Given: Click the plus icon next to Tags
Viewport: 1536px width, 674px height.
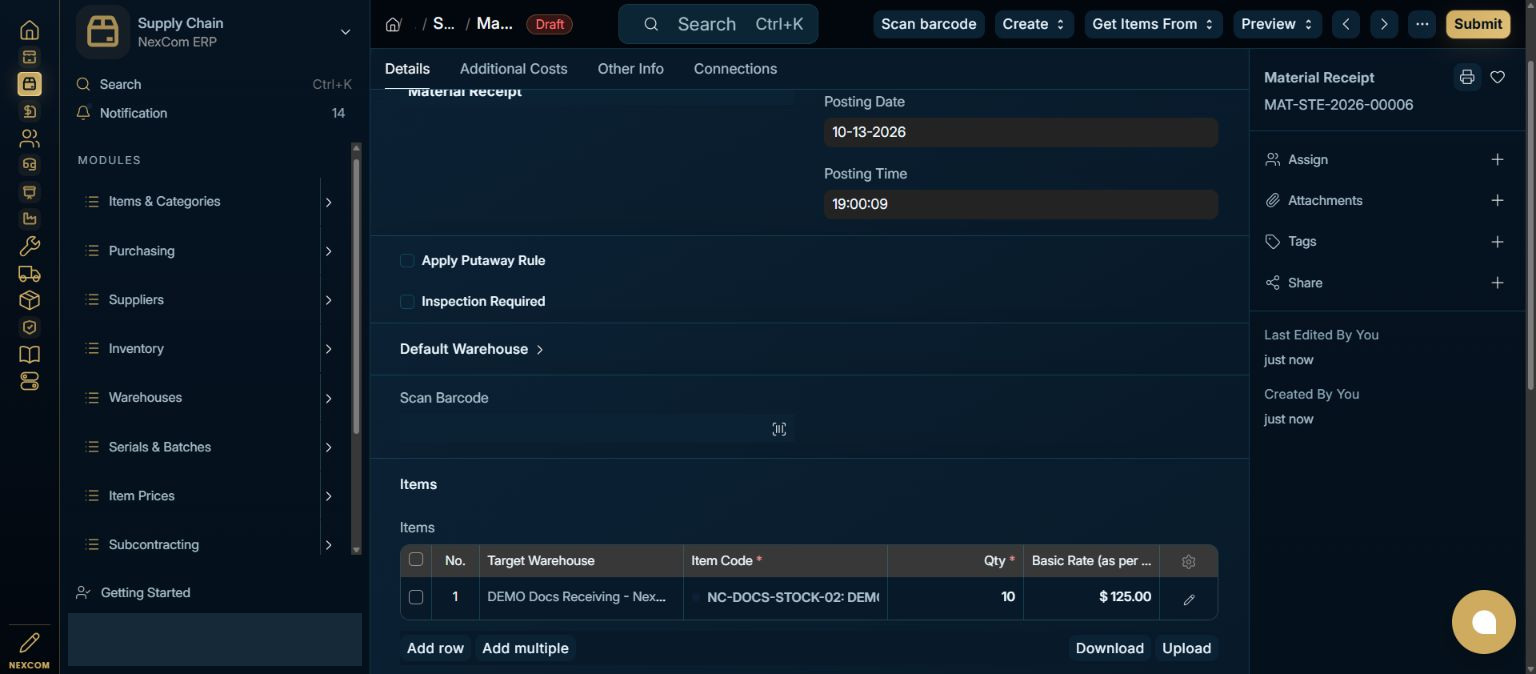Looking at the screenshot, I should (x=1497, y=242).
